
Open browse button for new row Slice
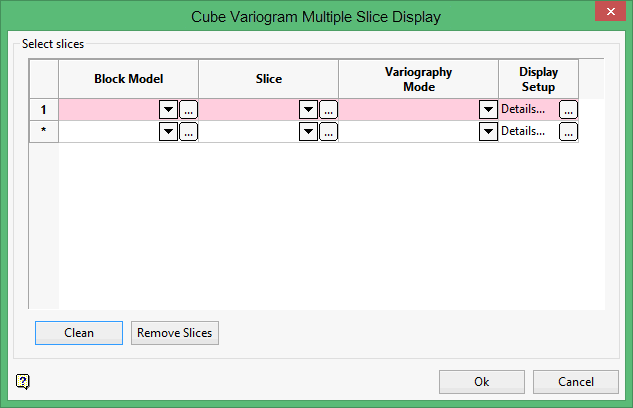click(328, 131)
